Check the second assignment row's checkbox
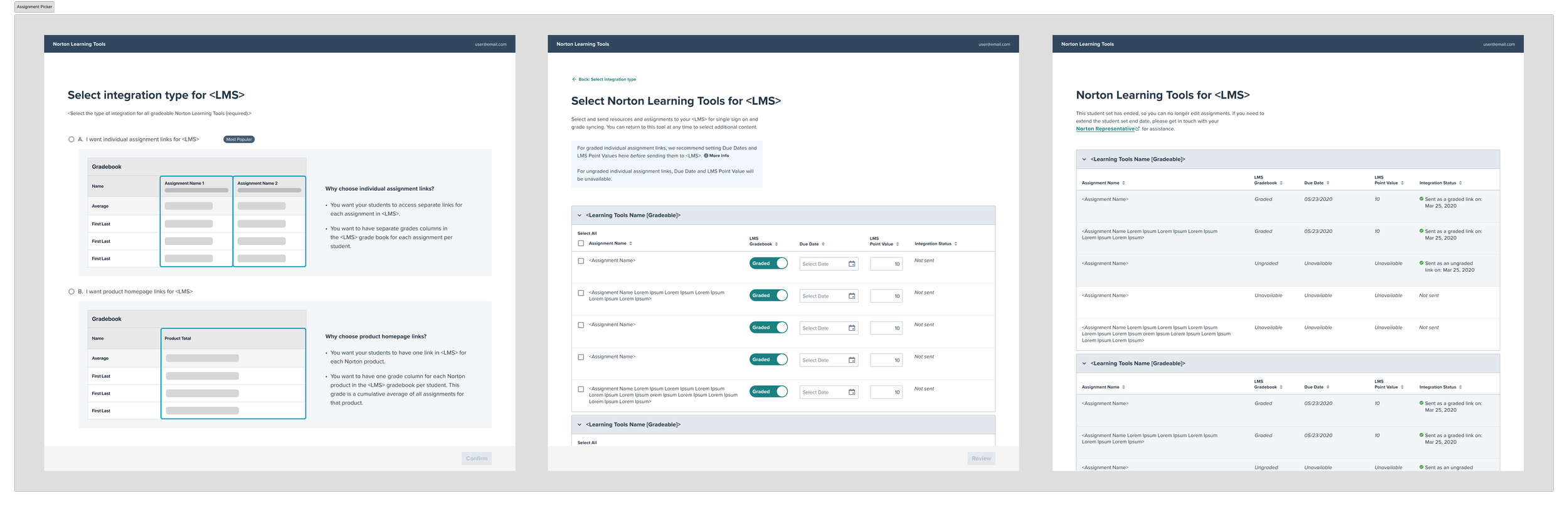 [581, 293]
